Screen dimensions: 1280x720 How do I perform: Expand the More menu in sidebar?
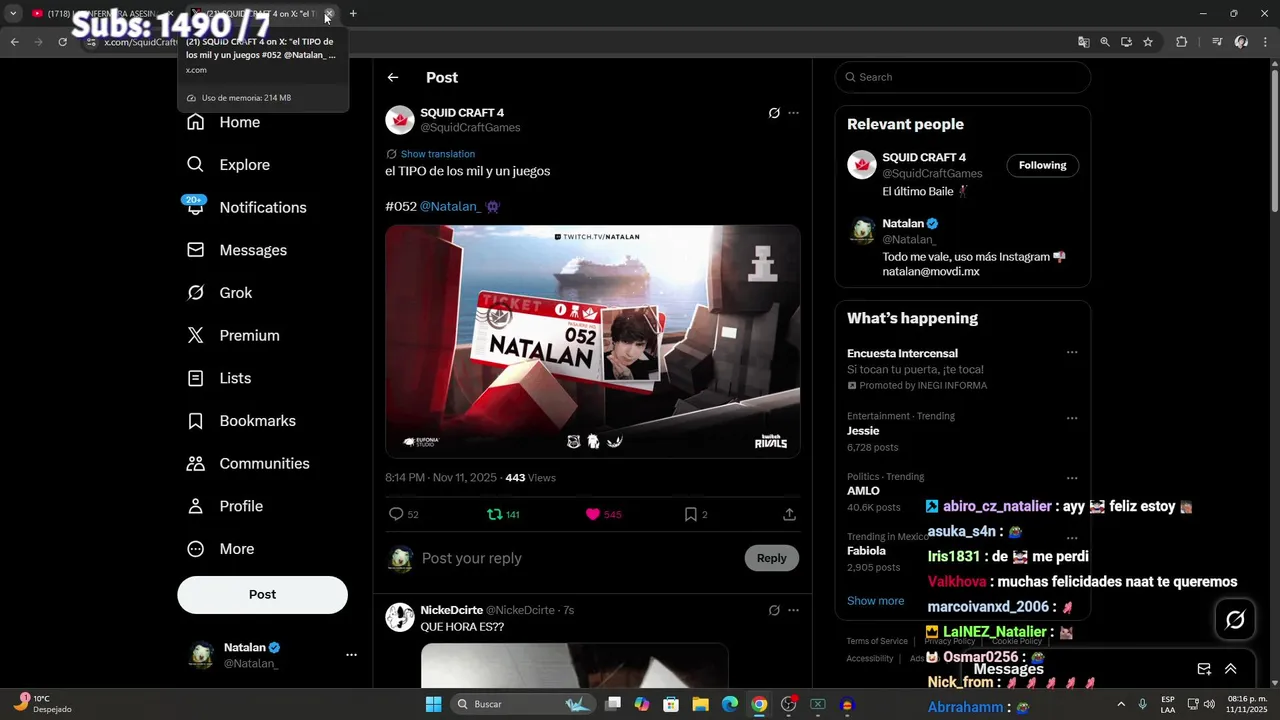click(x=222, y=549)
